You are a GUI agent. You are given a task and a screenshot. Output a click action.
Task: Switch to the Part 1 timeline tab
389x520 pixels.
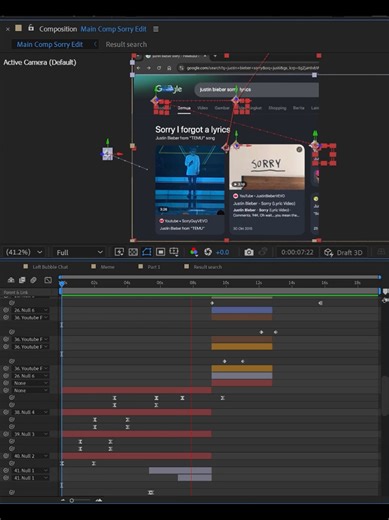tap(154, 267)
